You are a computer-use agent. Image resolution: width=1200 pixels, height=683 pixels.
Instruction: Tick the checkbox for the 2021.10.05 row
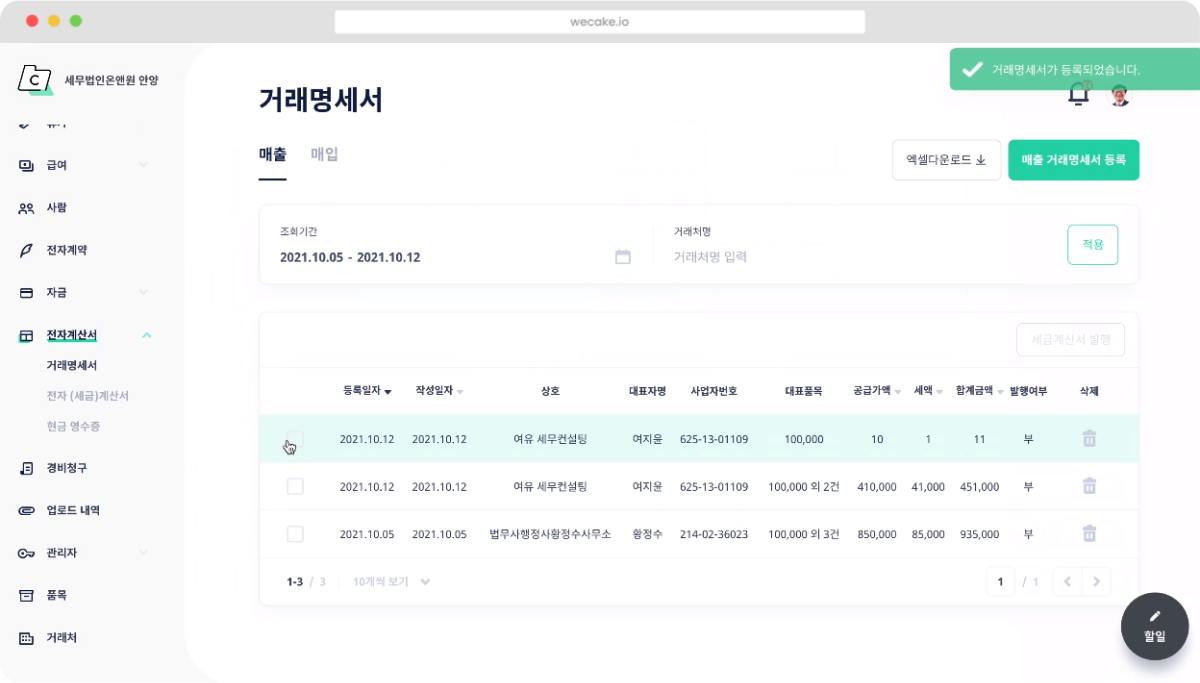coord(295,534)
